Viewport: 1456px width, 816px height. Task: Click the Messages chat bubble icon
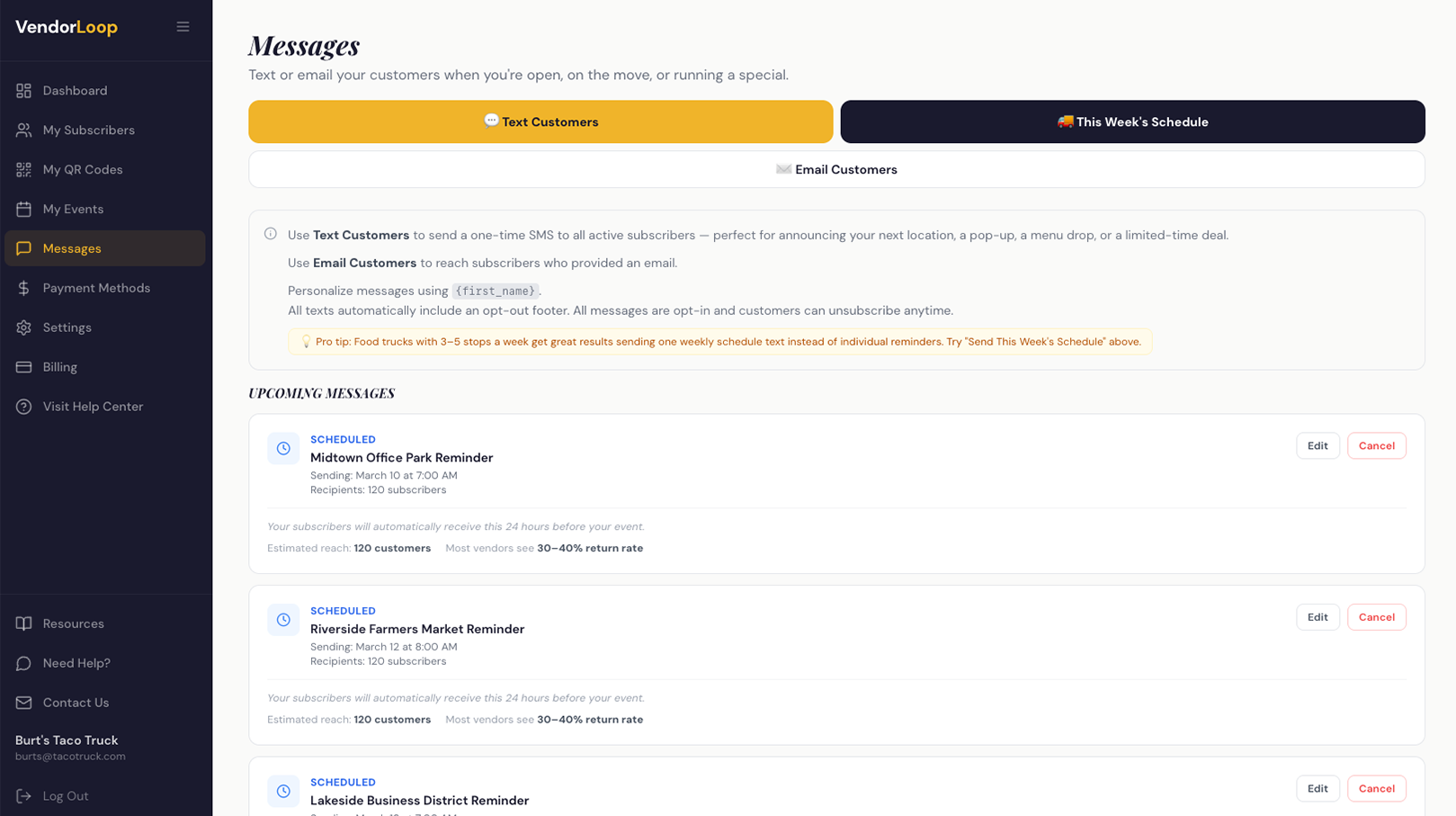(x=24, y=248)
